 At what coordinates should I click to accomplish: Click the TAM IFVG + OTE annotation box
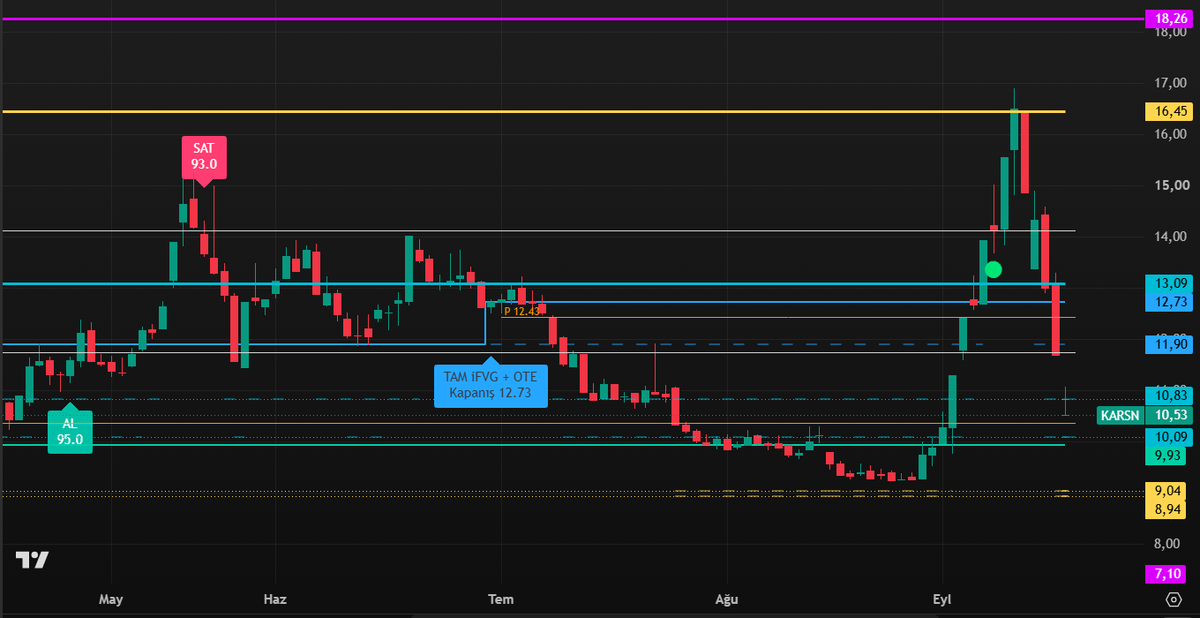pos(491,386)
